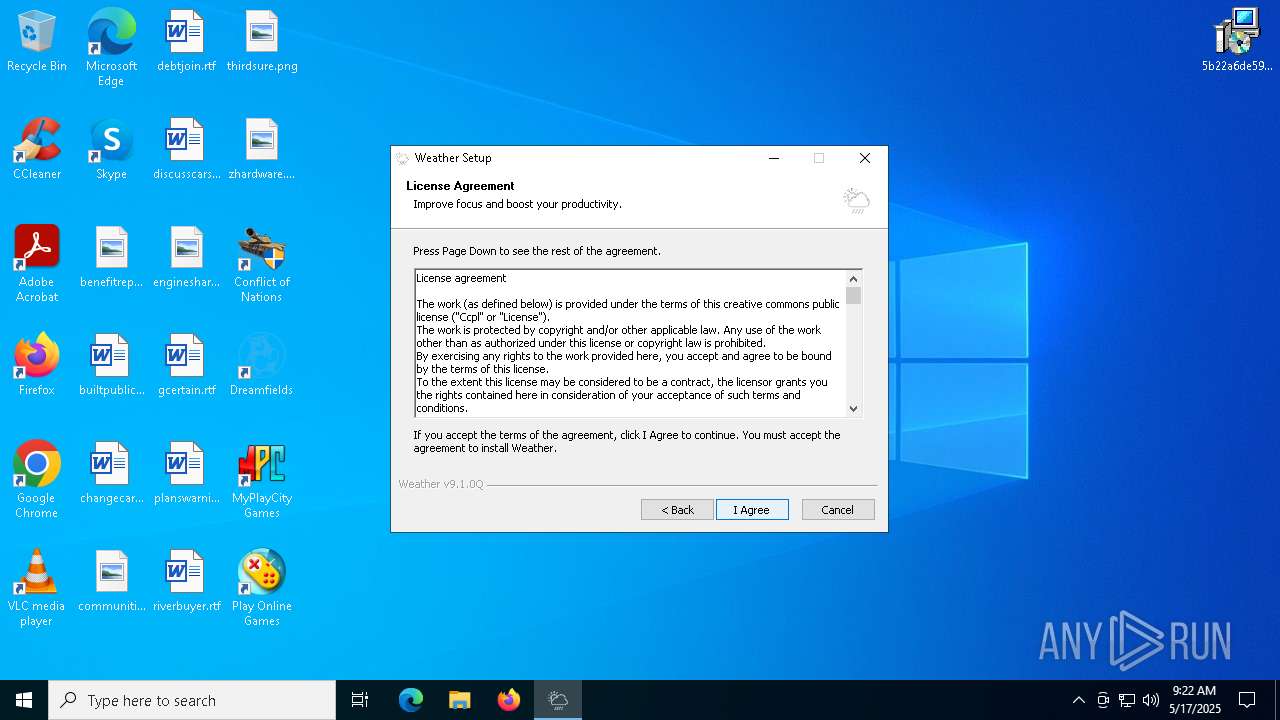The image size is (1280, 720).
Task: Open Firefox from the taskbar
Action: (x=509, y=700)
